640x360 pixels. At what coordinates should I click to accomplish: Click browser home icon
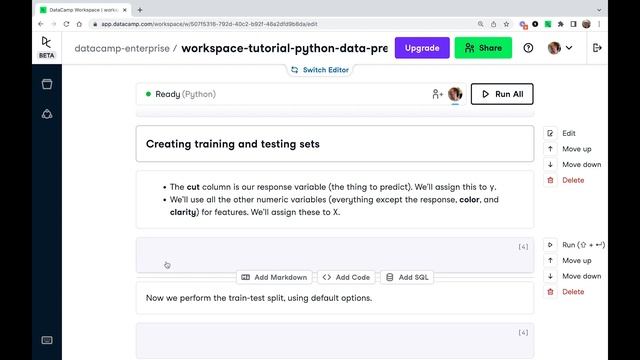79,24
